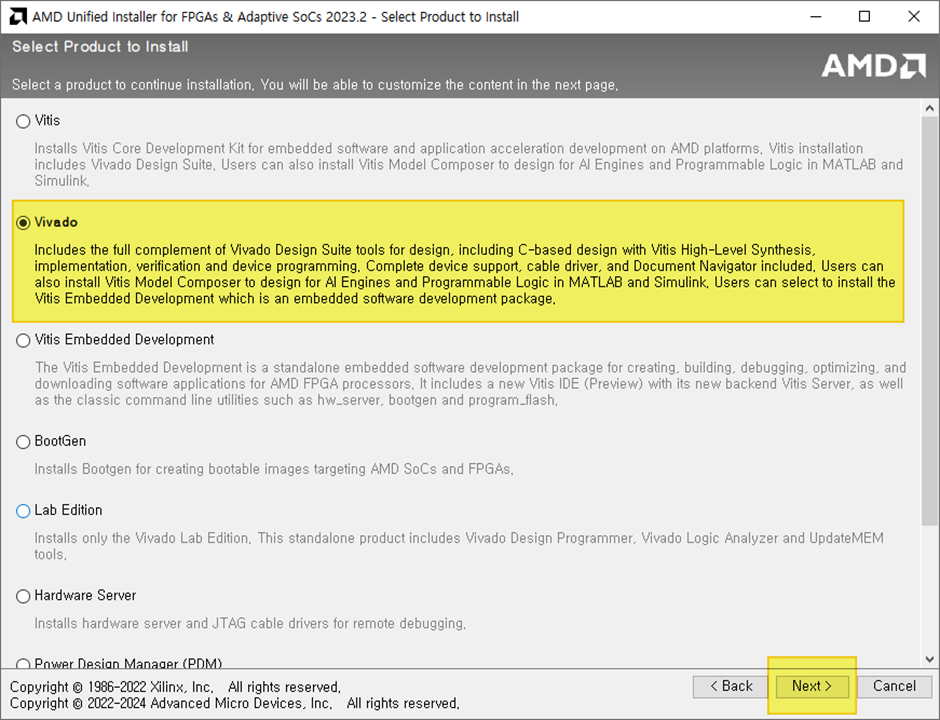Viewport: 940px width, 720px height.
Task: Close the installer window
Action: point(914,16)
